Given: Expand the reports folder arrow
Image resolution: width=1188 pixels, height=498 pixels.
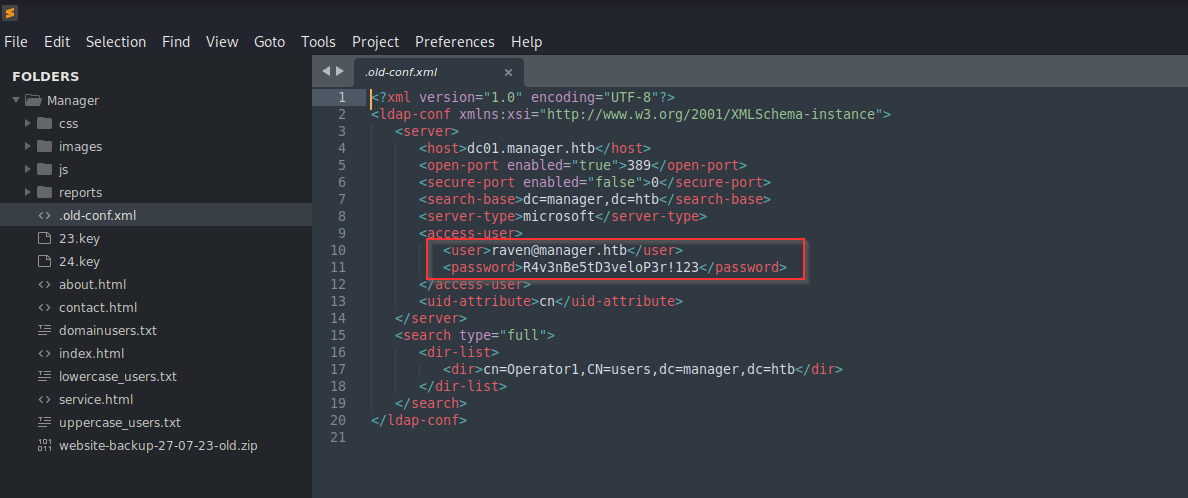Looking at the screenshot, I should (x=28, y=193).
